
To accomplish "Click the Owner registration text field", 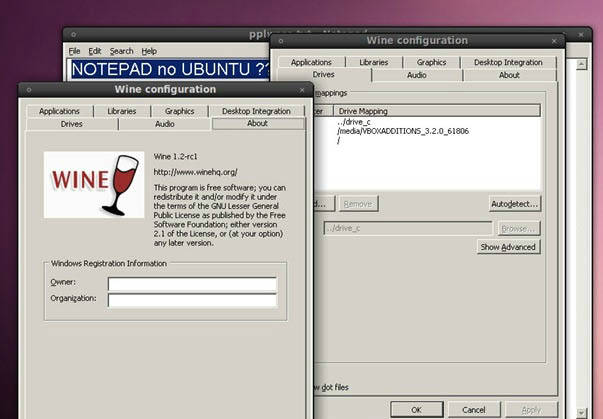I will click(192, 283).
